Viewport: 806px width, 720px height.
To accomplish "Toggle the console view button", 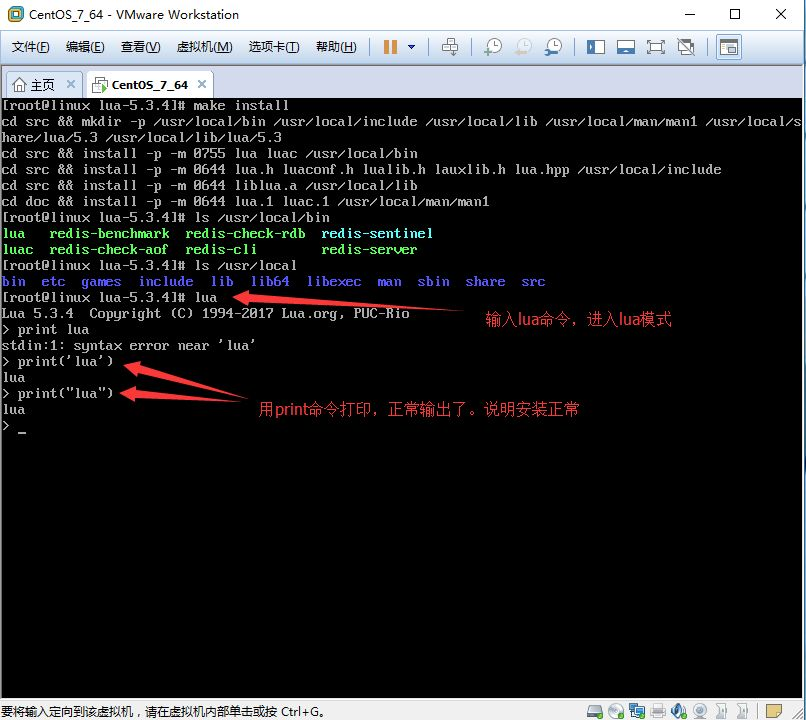I will 729,47.
